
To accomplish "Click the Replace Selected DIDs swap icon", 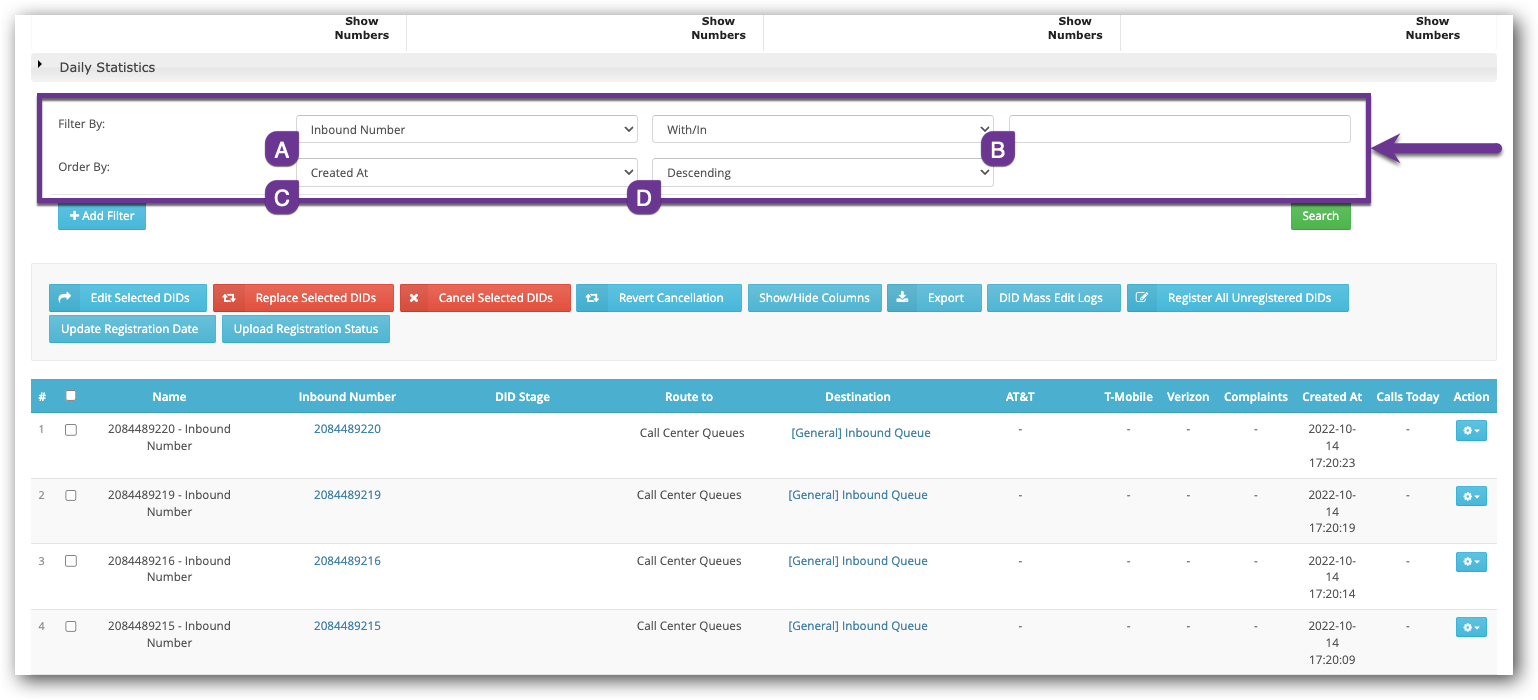I will (x=230, y=297).
